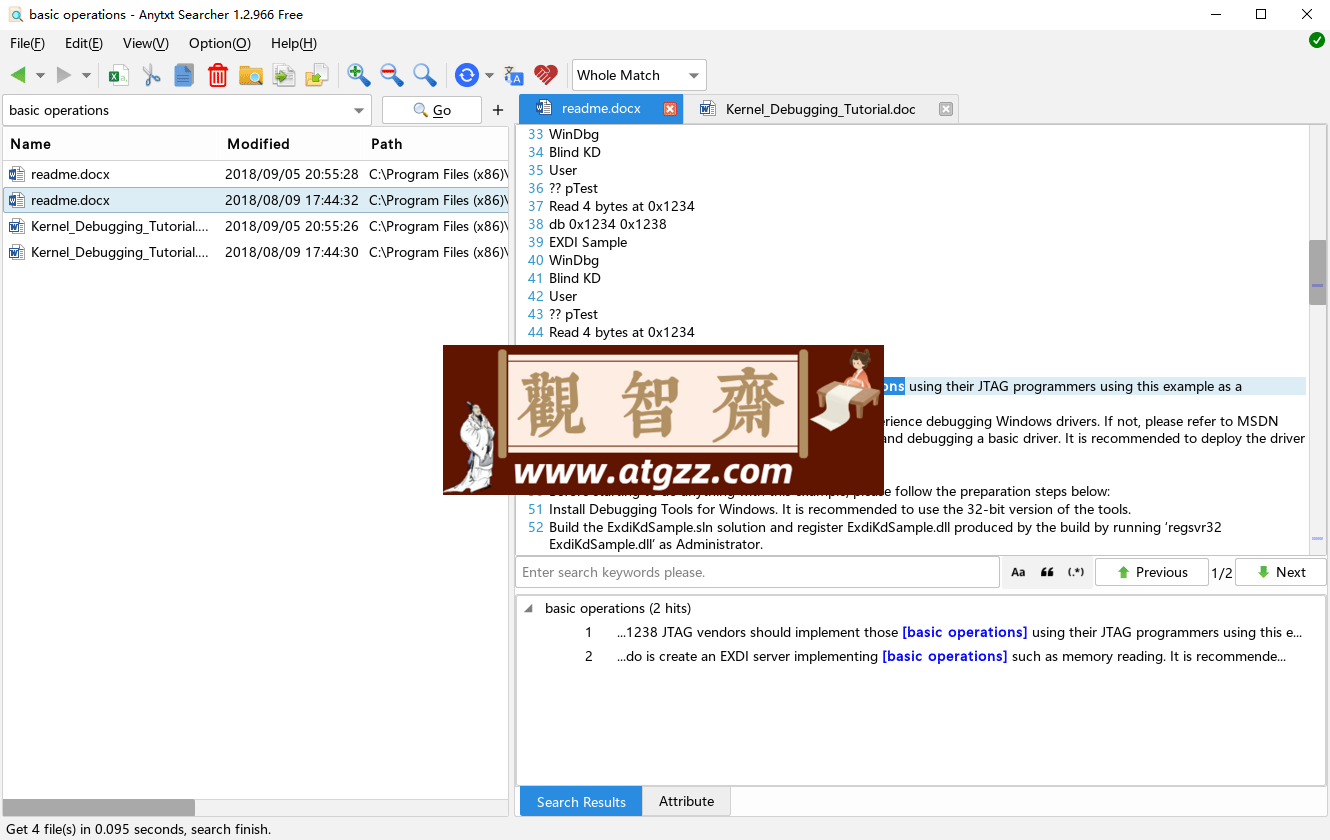Click the red trash Delete icon
This screenshot has height=840, width=1330.
click(217, 75)
